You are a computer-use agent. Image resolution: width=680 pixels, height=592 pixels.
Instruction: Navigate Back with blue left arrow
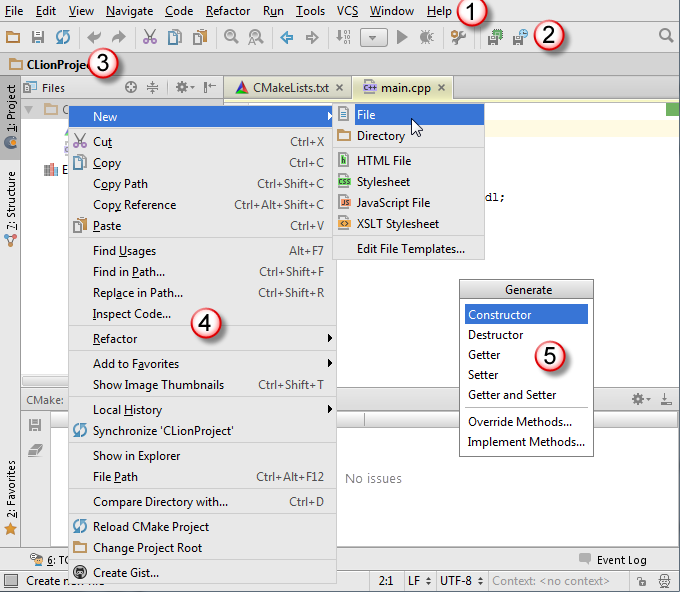tap(287, 37)
